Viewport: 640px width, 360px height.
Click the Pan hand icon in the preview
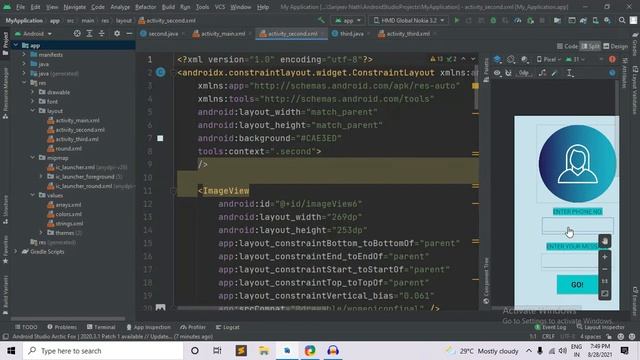(x=604, y=241)
